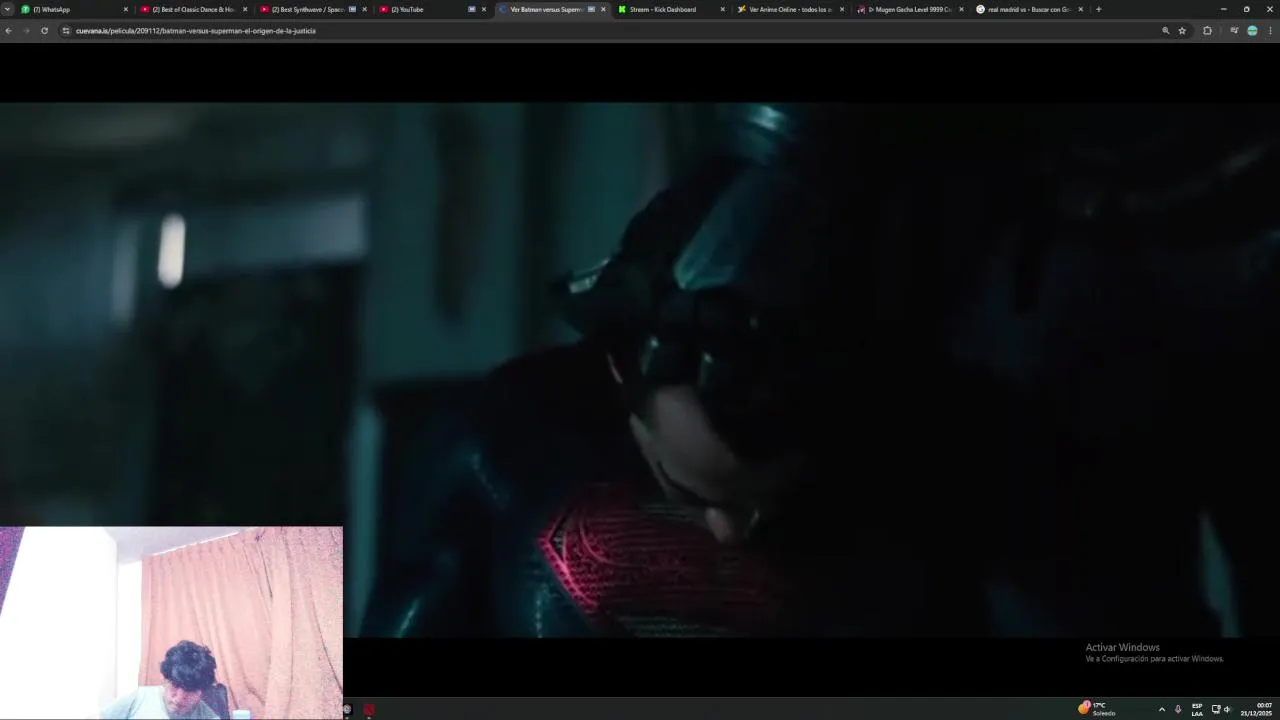Go forward to the next page
This screenshot has height=720, width=1280.
click(26, 31)
